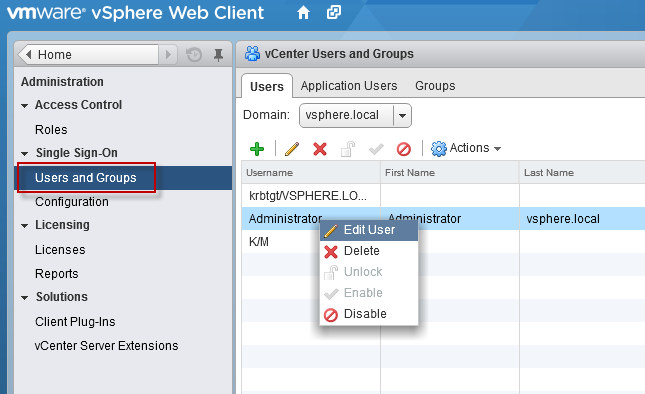Screen dimensions: 645x394
Task: Click the Administration heading
Action: point(62,82)
